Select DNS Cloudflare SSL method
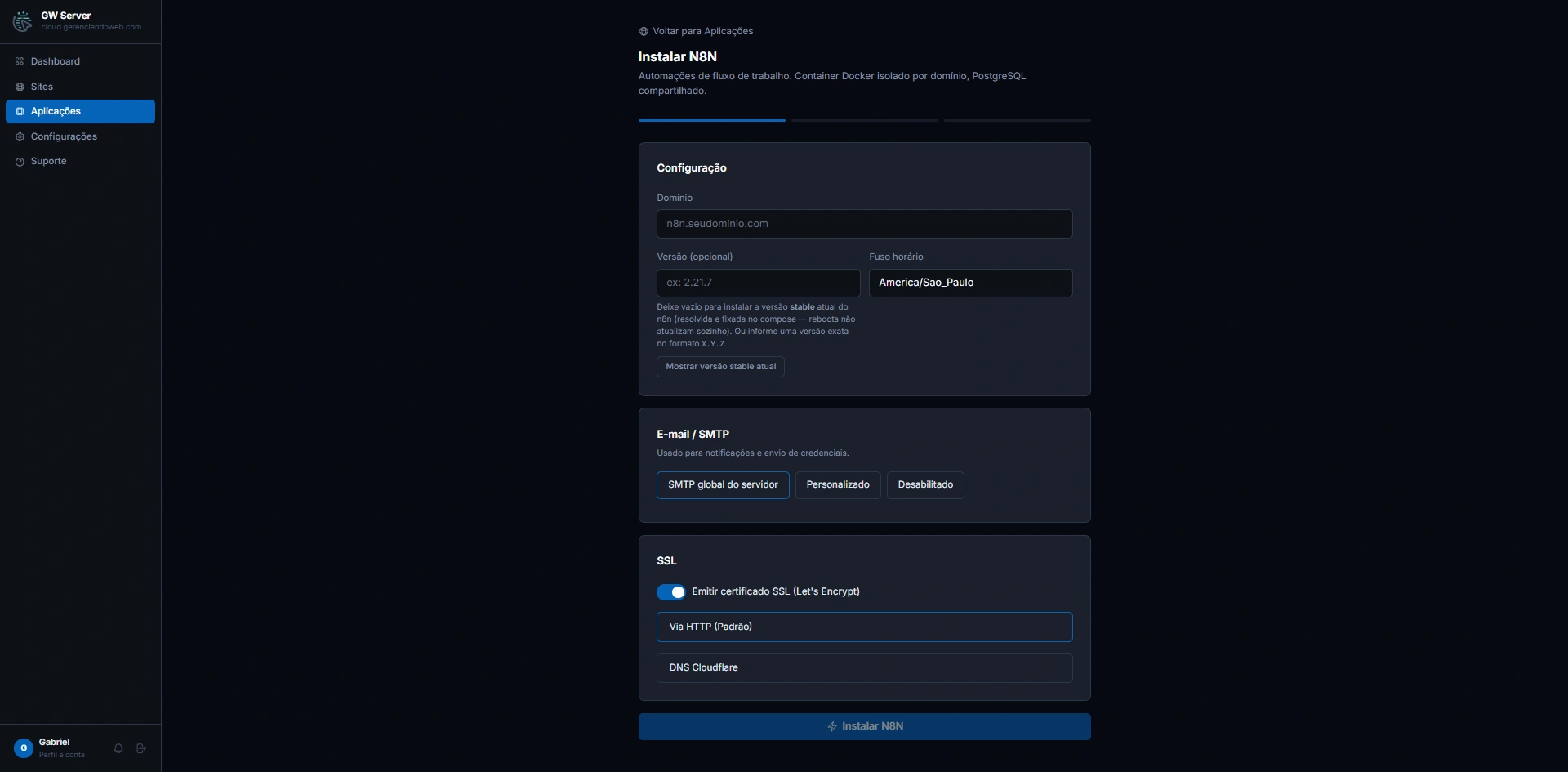Viewport: 1568px width, 772px height. pos(864,667)
